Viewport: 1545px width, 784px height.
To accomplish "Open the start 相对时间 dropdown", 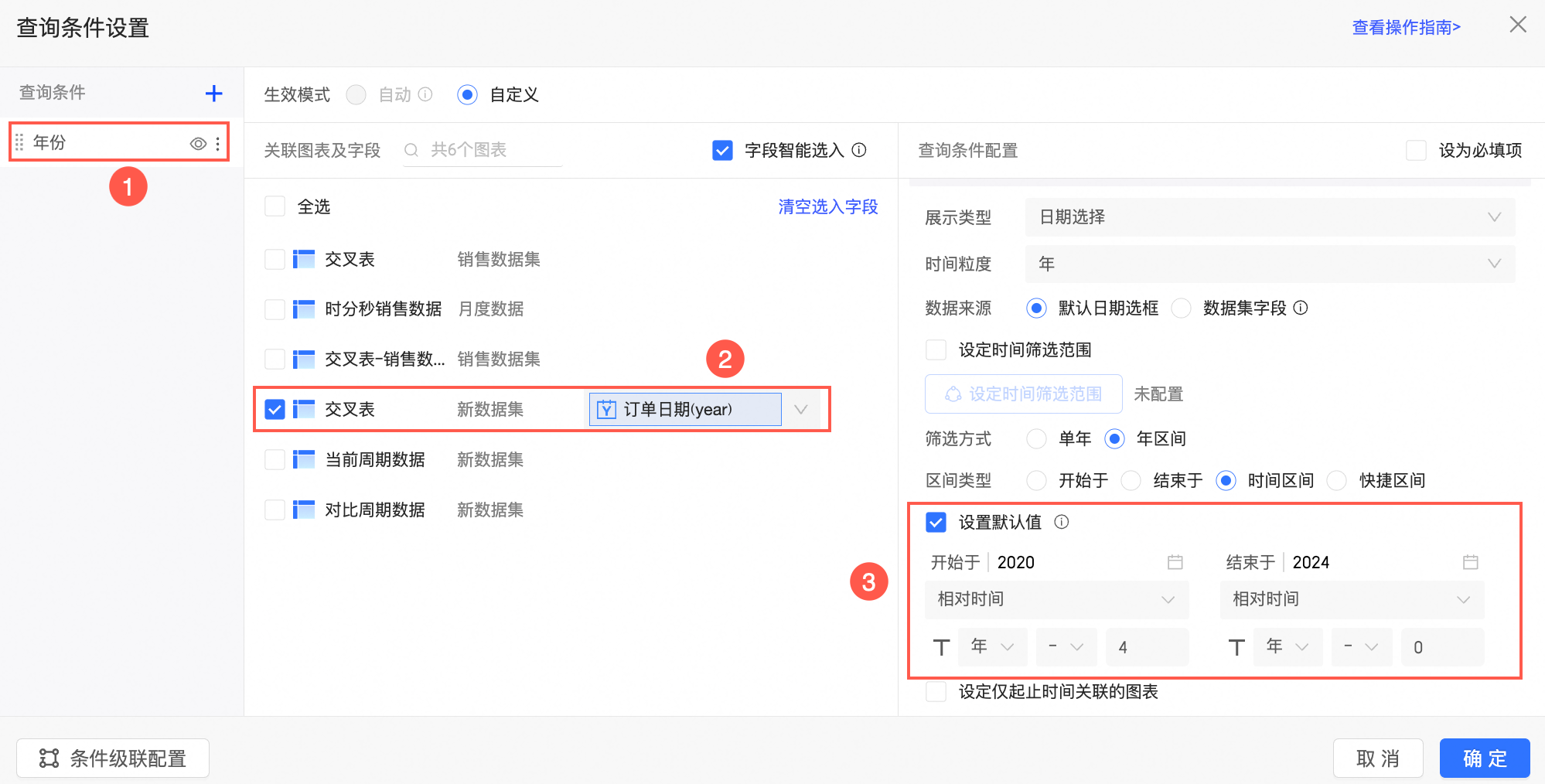I will (1056, 599).
